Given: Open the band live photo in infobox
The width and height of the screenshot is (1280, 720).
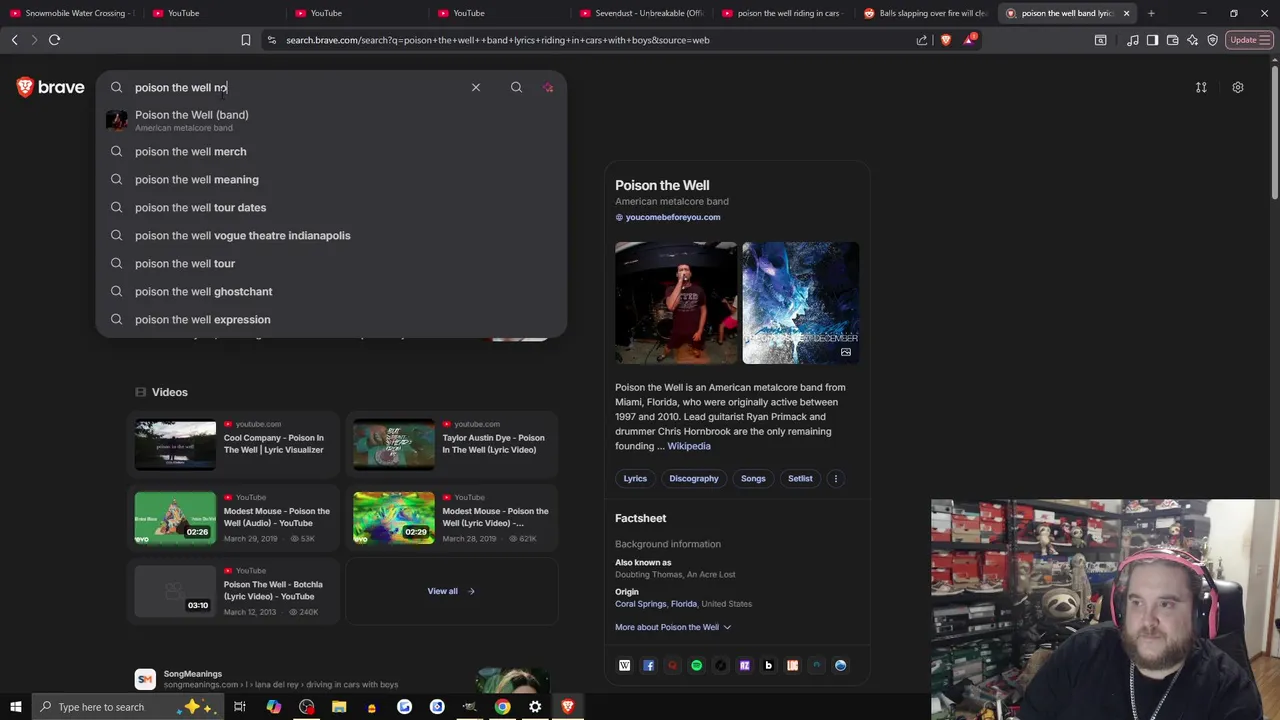Looking at the screenshot, I should tap(676, 302).
